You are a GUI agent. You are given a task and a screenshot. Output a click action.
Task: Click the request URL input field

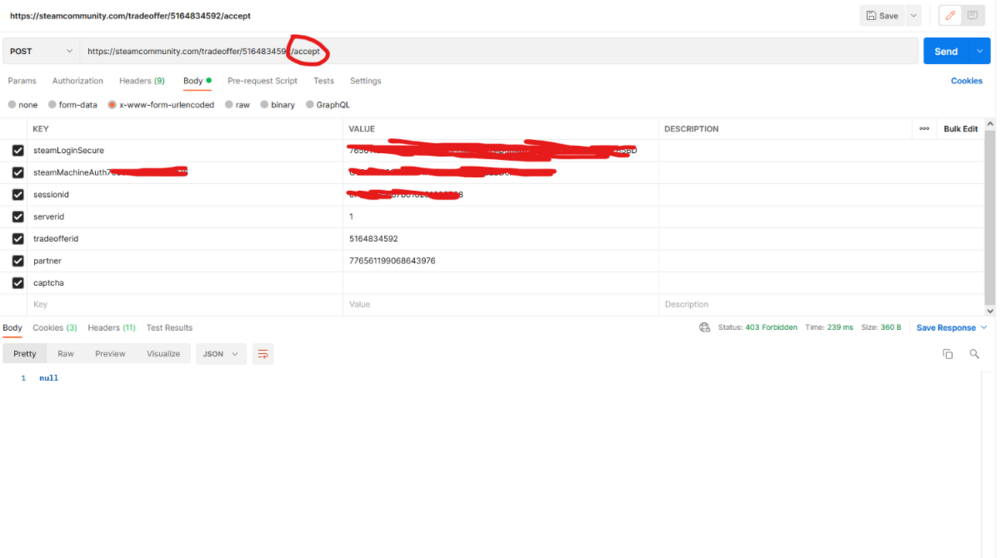(x=499, y=51)
